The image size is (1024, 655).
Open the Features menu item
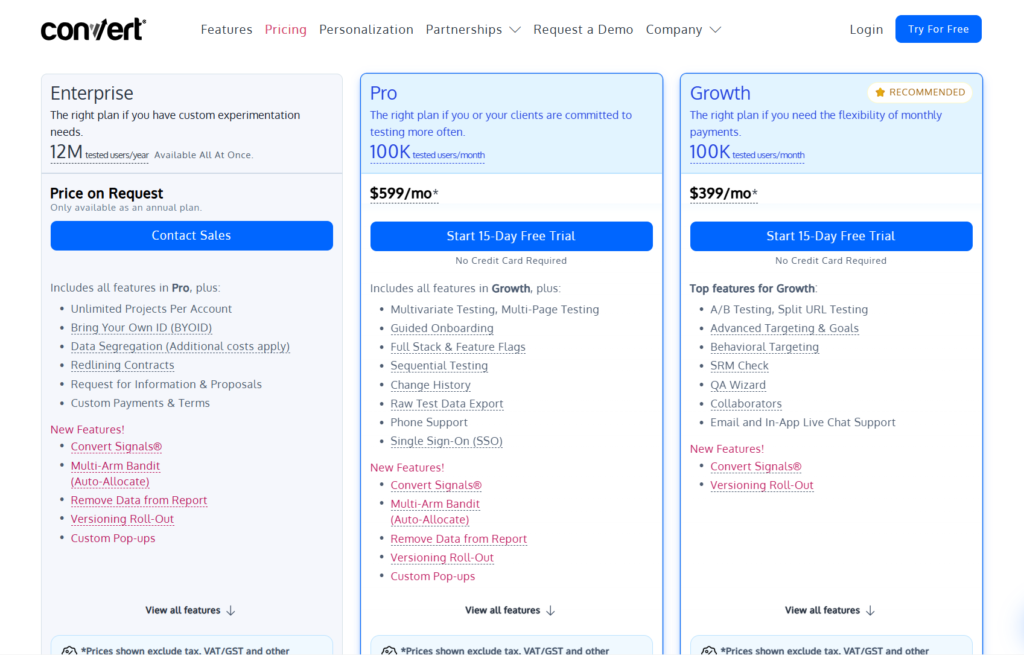[226, 29]
